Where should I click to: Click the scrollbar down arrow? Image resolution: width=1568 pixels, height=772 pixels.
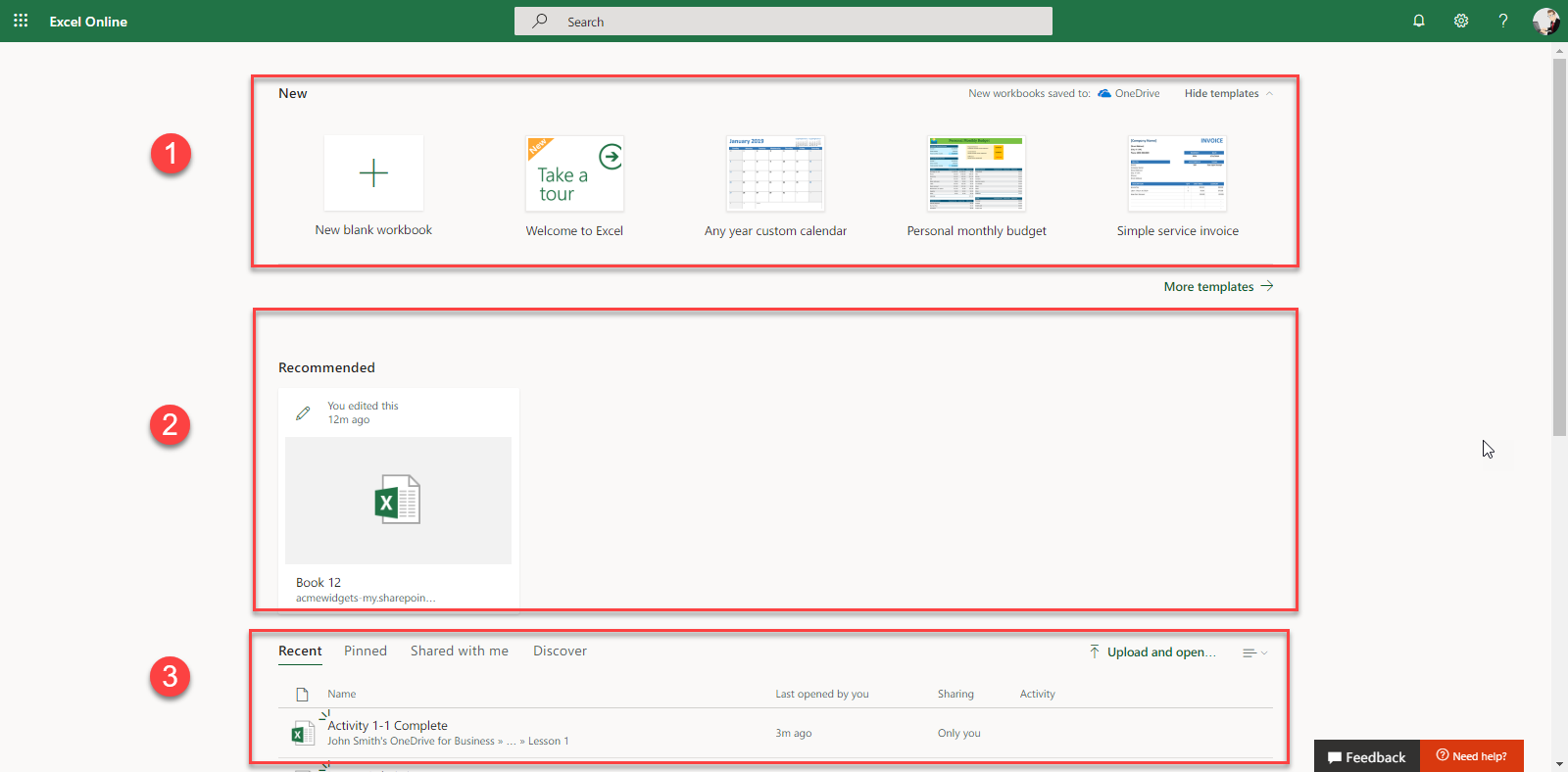click(x=1559, y=764)
